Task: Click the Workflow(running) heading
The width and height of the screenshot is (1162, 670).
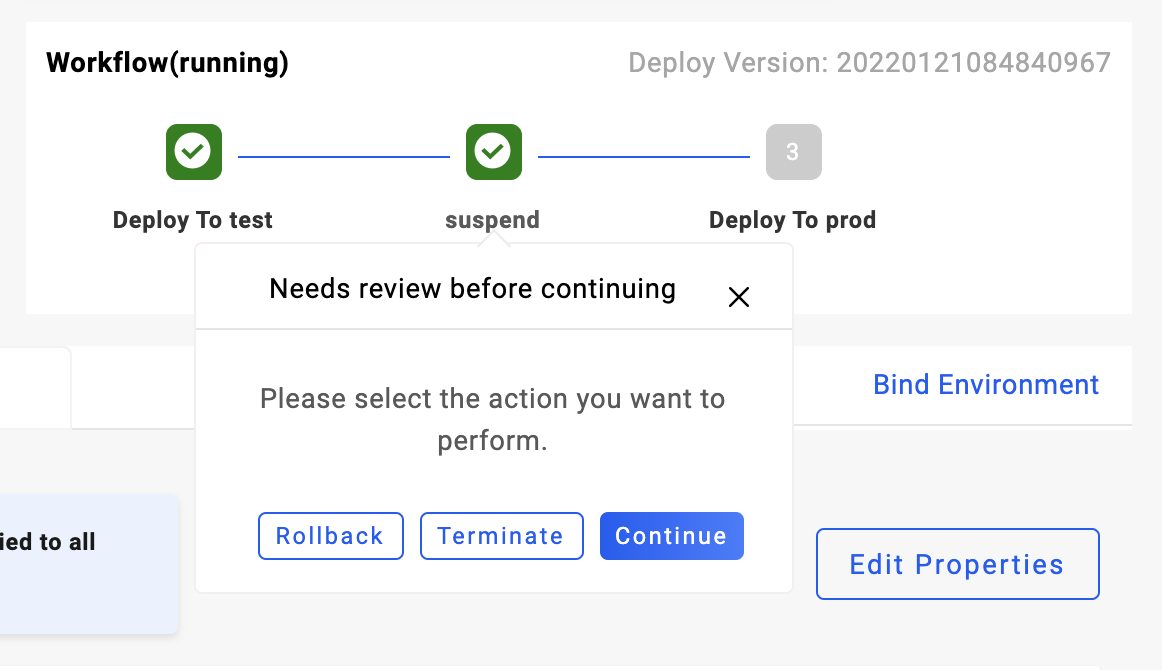Action: [x=167, y=63]
